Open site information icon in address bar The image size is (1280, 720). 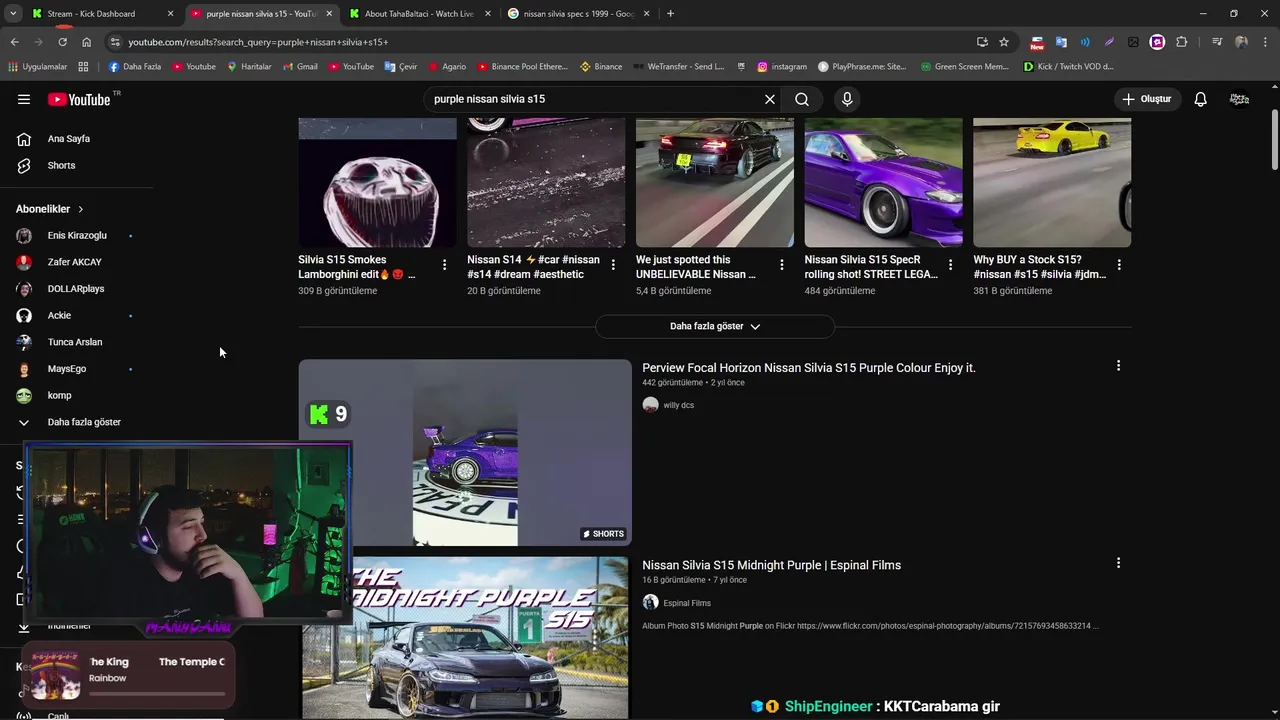114,42
